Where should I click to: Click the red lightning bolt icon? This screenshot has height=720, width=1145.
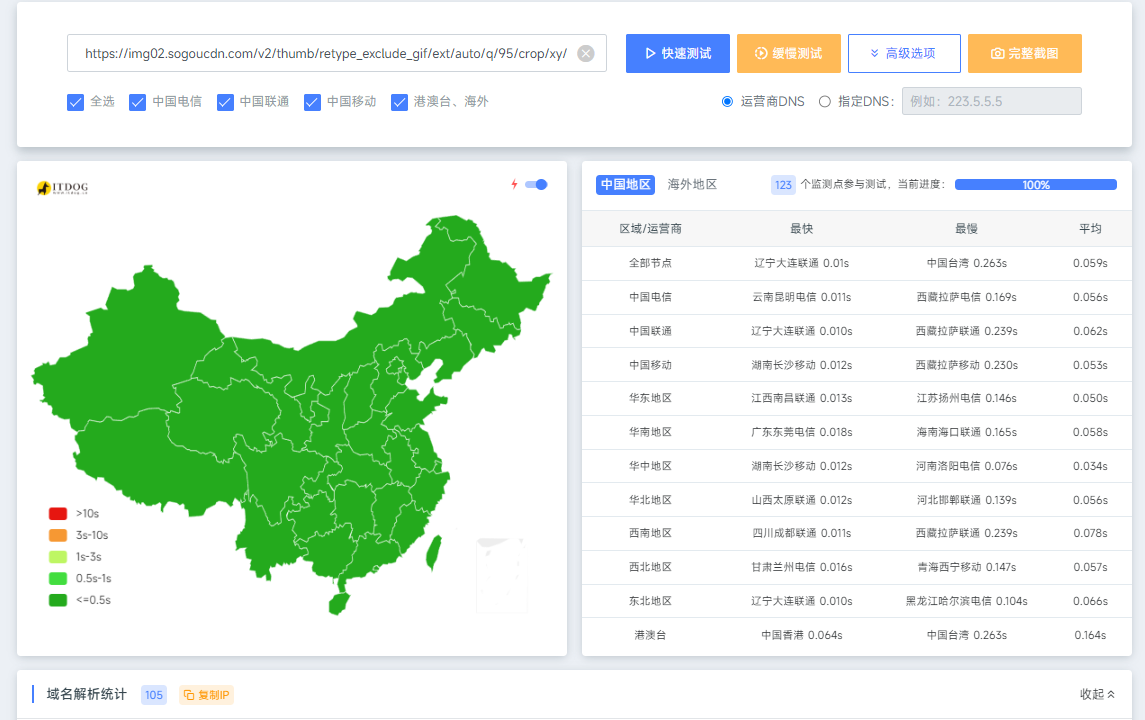(514, 184)
